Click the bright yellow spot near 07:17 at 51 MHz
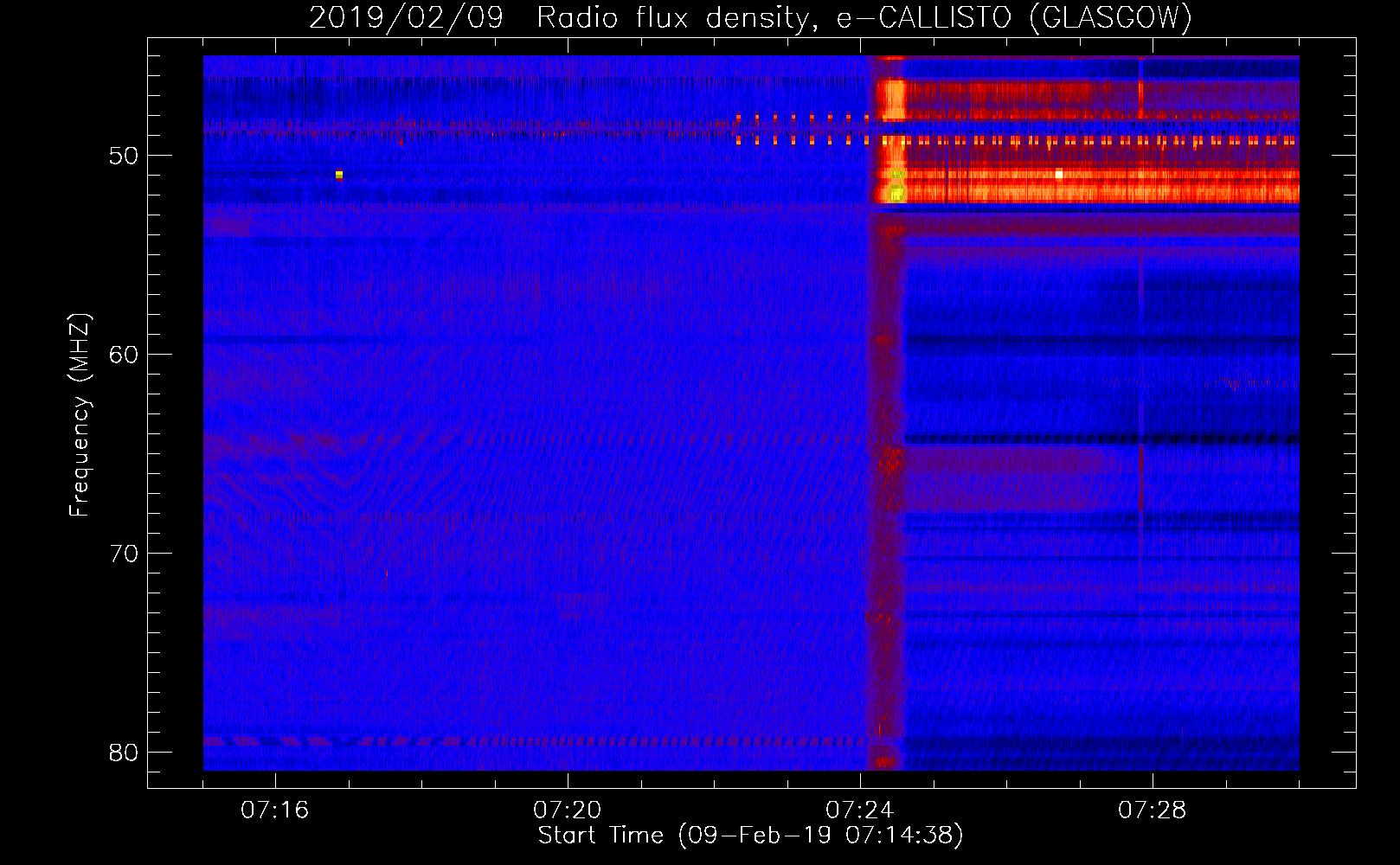 pos(339,175)
